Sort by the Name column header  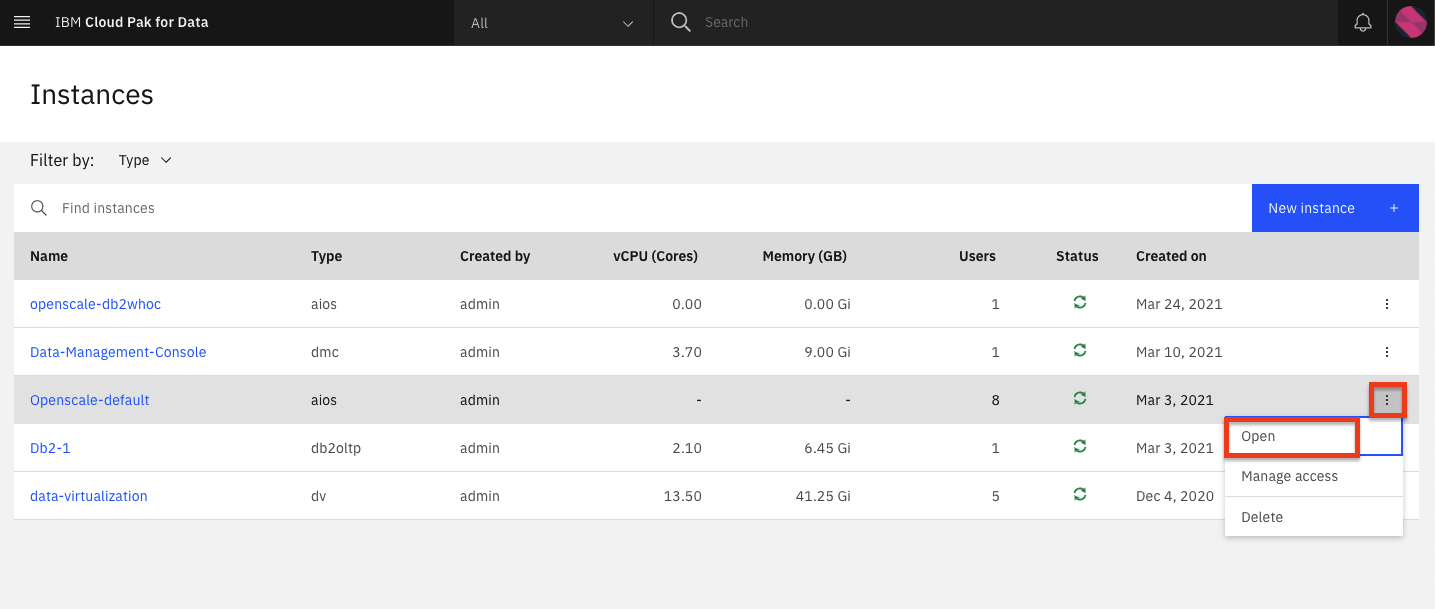49,256
